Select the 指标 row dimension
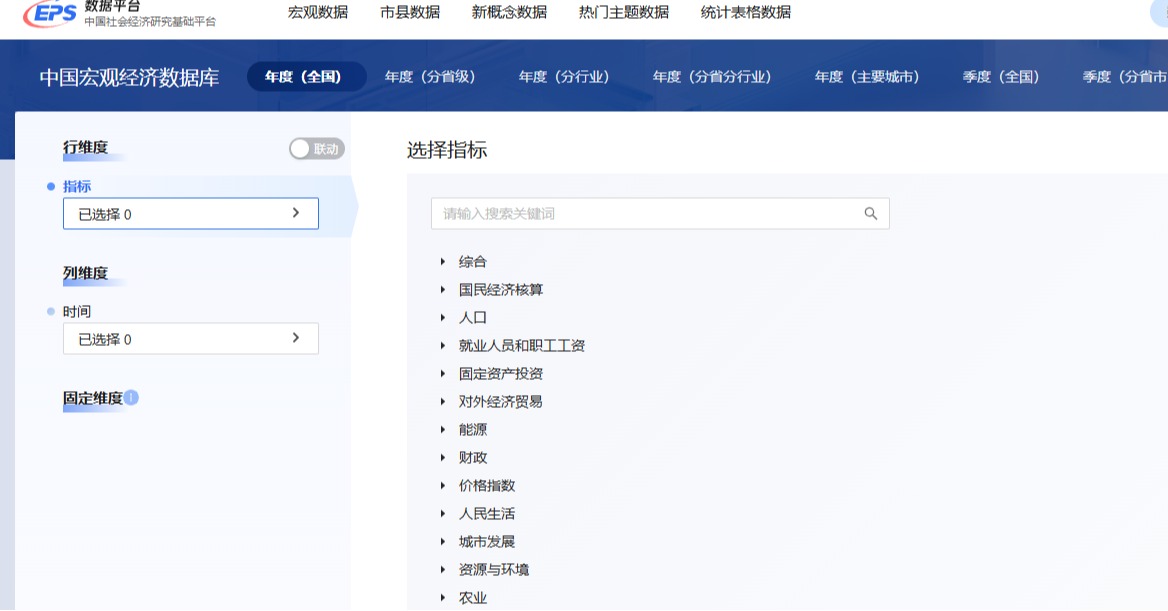Image resolution: width=1168 pixels, height=611 pixels. pyautogui.click(x=77, y=186)
